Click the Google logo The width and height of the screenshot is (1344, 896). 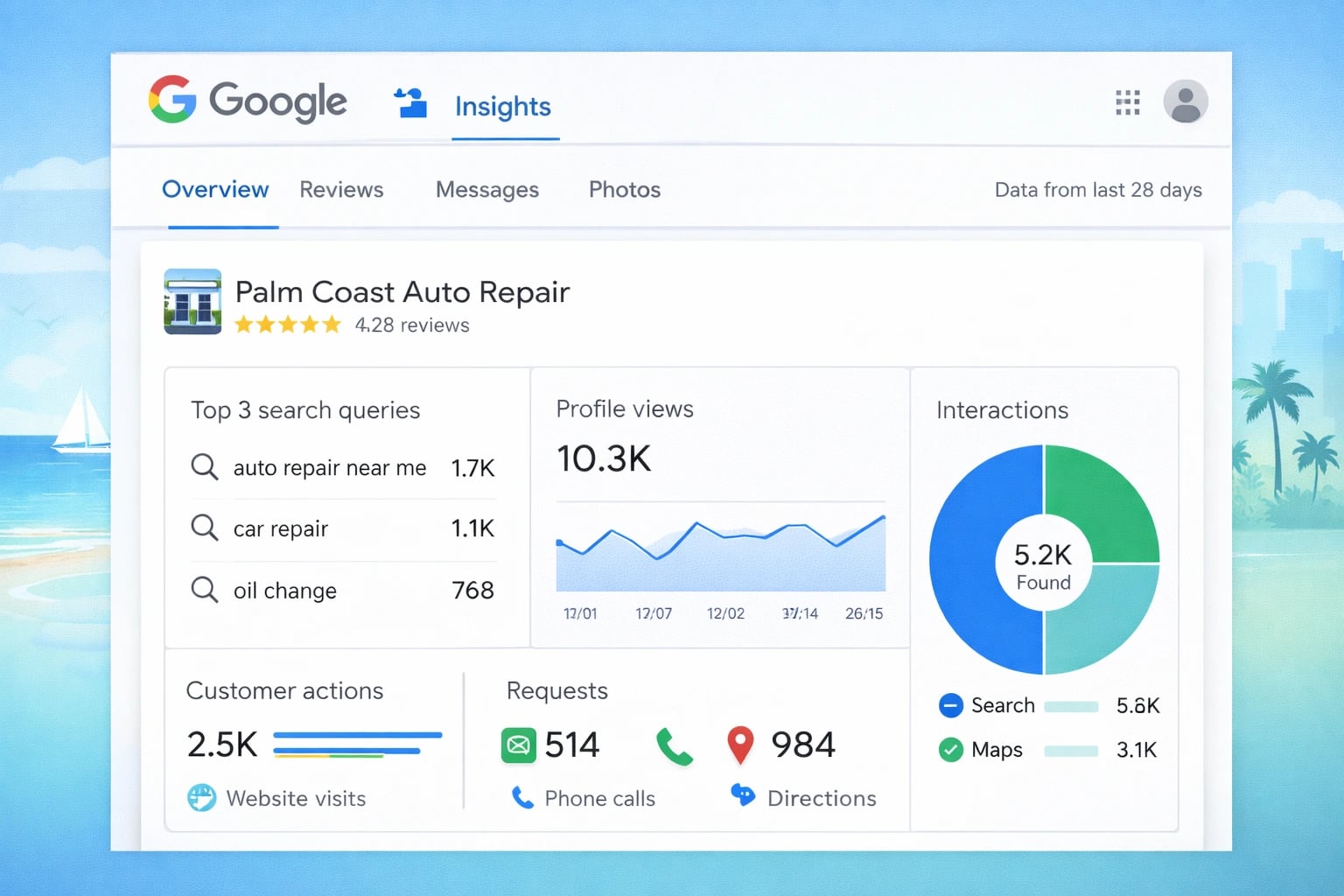tap(248, 101)
